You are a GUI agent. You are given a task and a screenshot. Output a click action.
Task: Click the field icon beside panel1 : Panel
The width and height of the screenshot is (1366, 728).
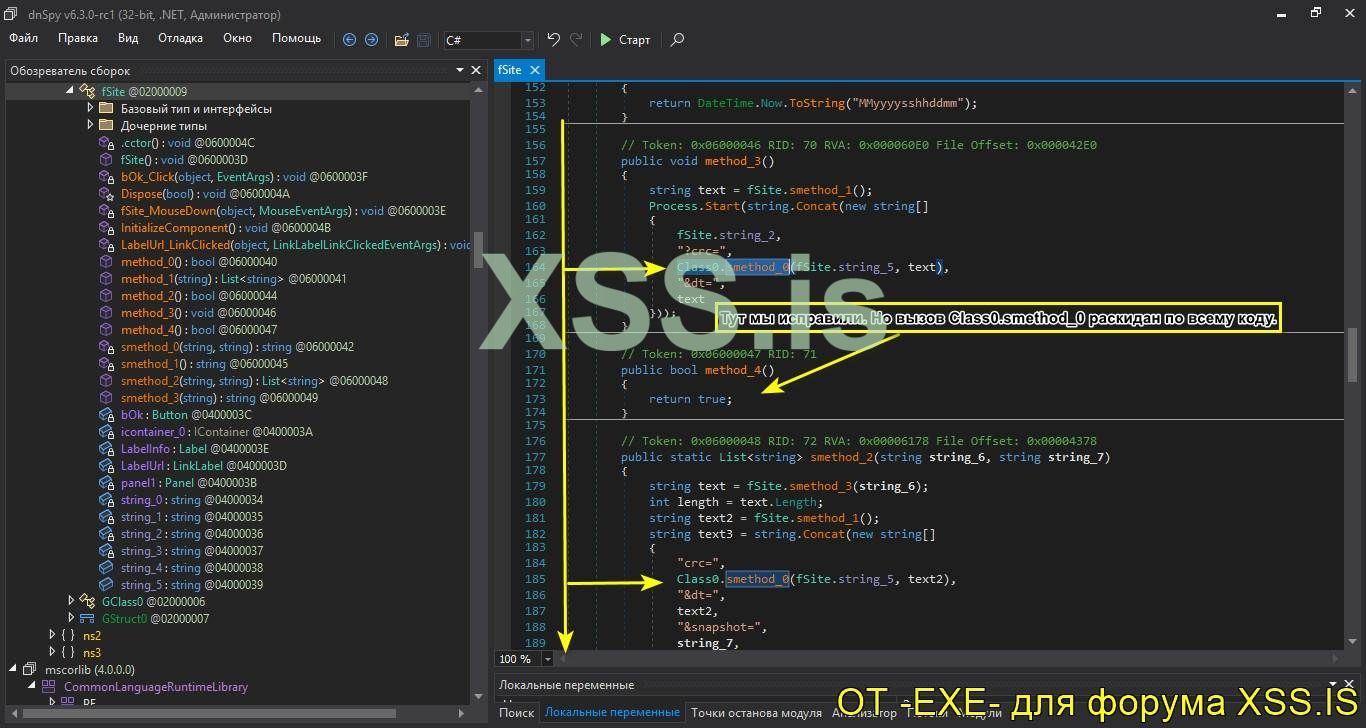(106, 483)
